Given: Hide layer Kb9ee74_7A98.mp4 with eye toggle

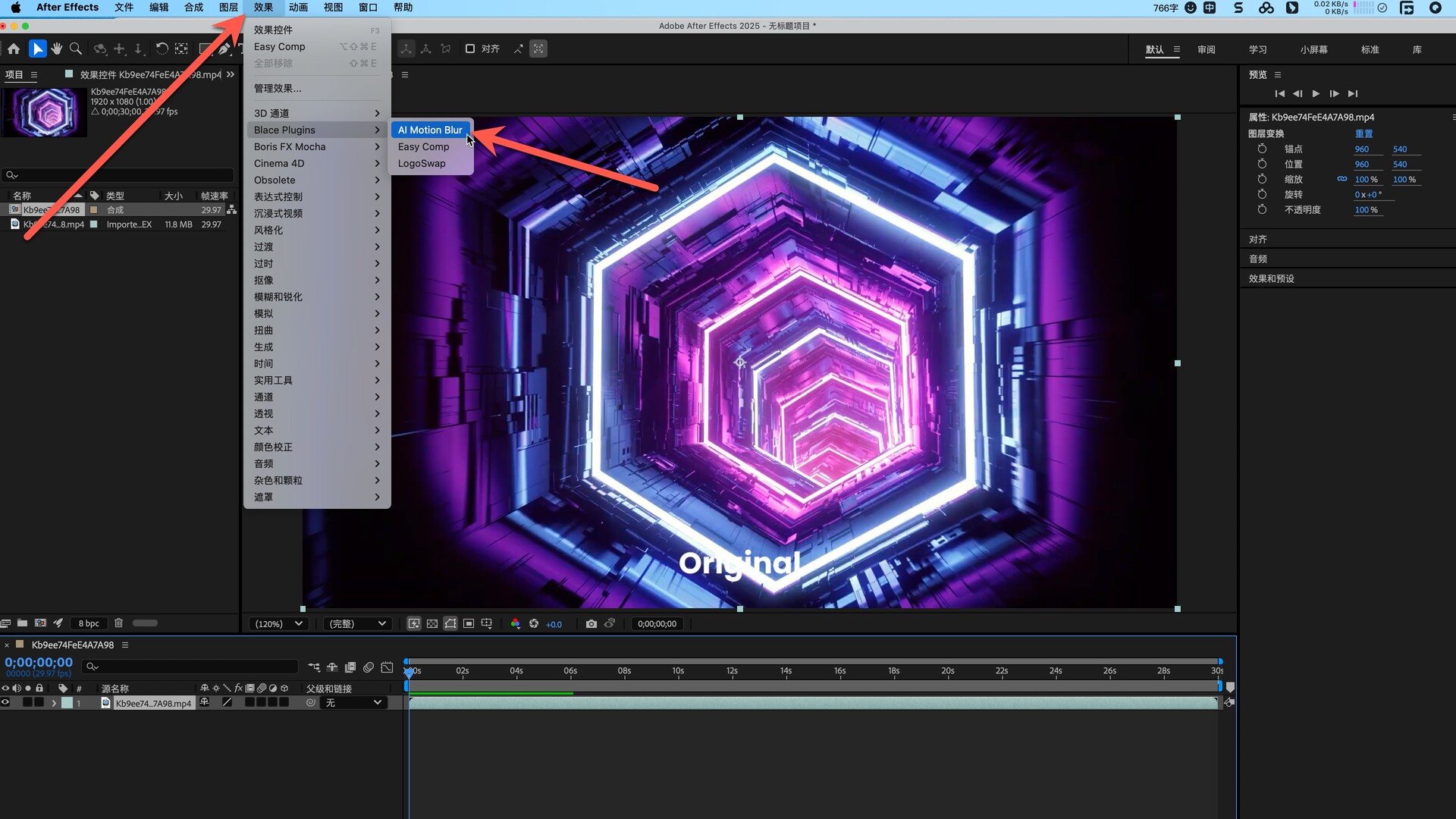Looking at the screenshot, I should (x=5, y=703).
